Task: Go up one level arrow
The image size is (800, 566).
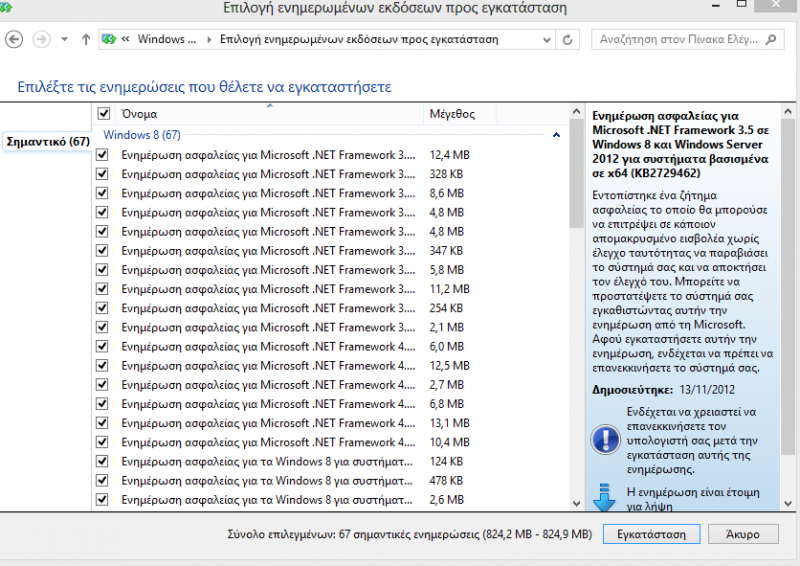Action: point(86,39)
